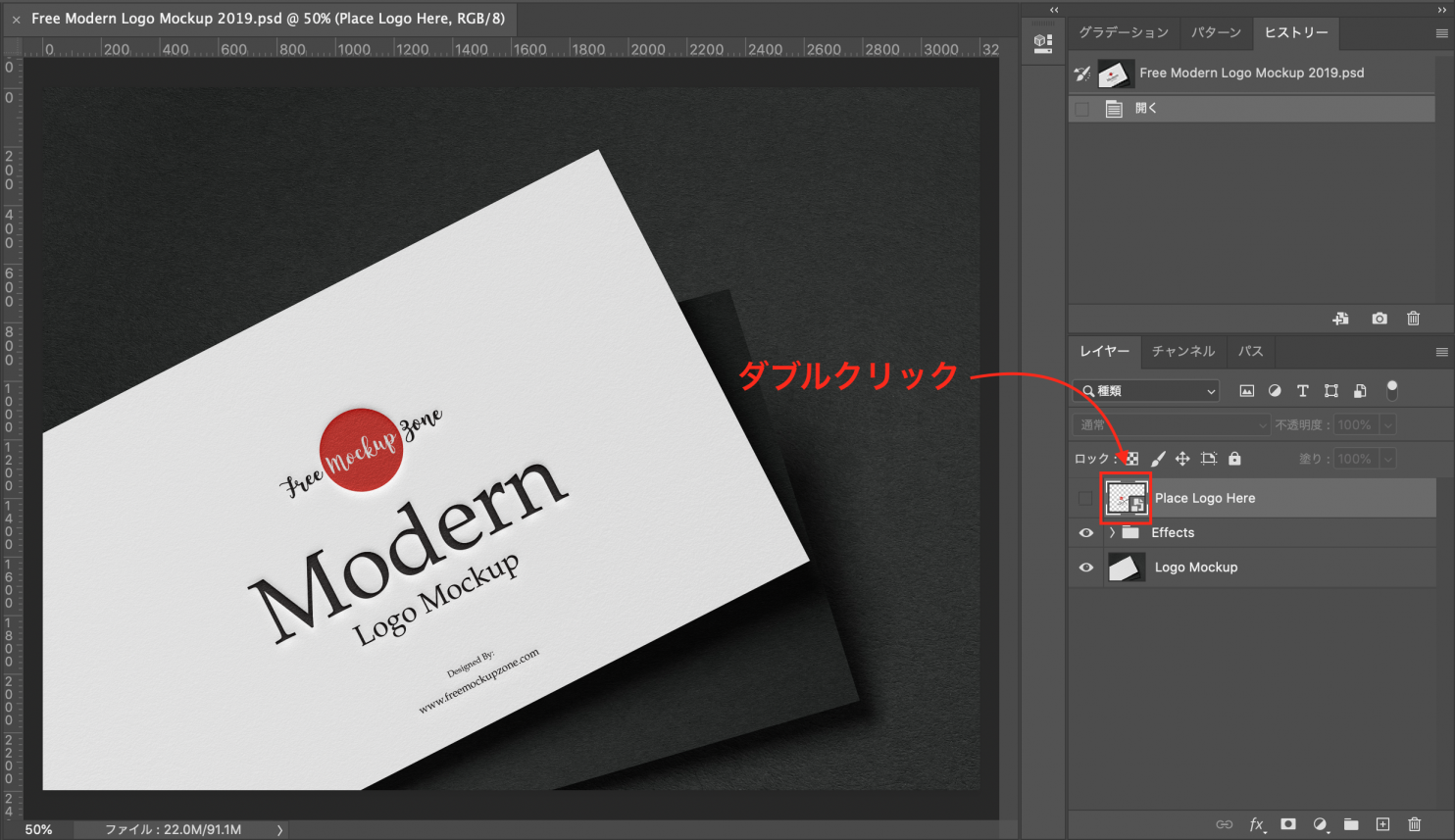Show the Place Logo Here layer visibility

tap(1084, 498)
